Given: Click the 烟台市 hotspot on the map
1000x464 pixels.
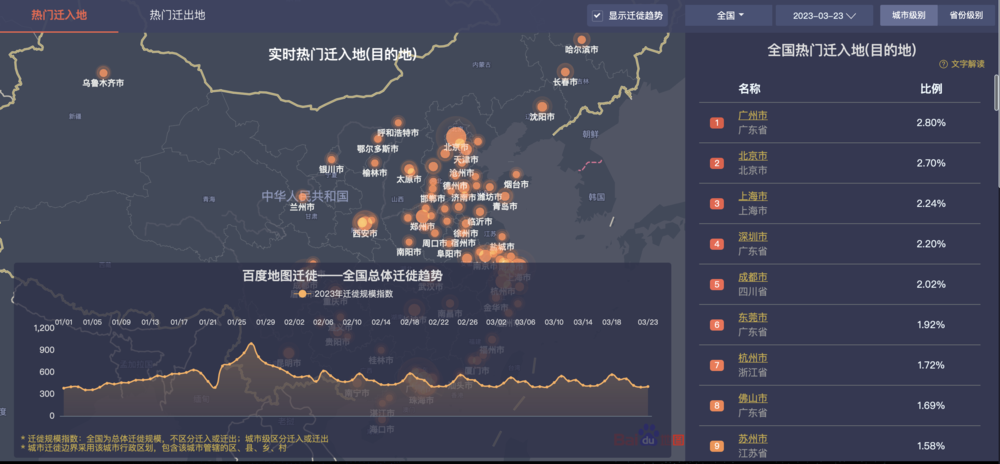Looking at the screenshot, I should tap(516, 174).
